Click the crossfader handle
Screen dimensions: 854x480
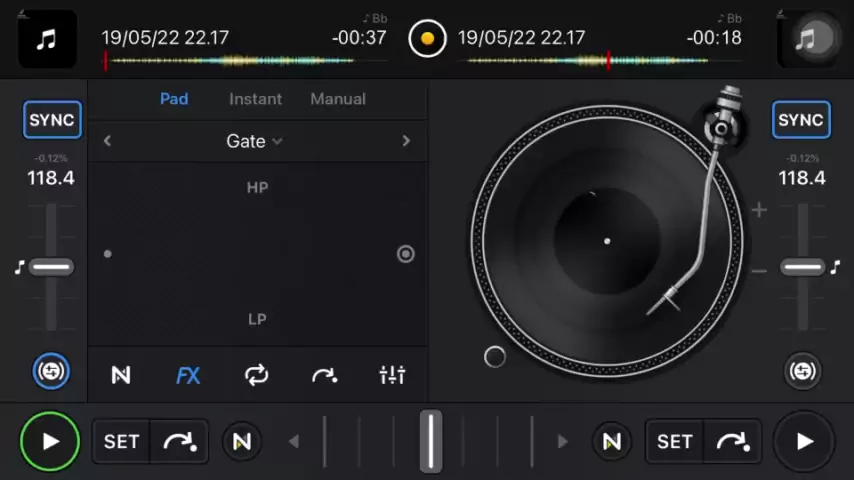[x=430, y=441]
